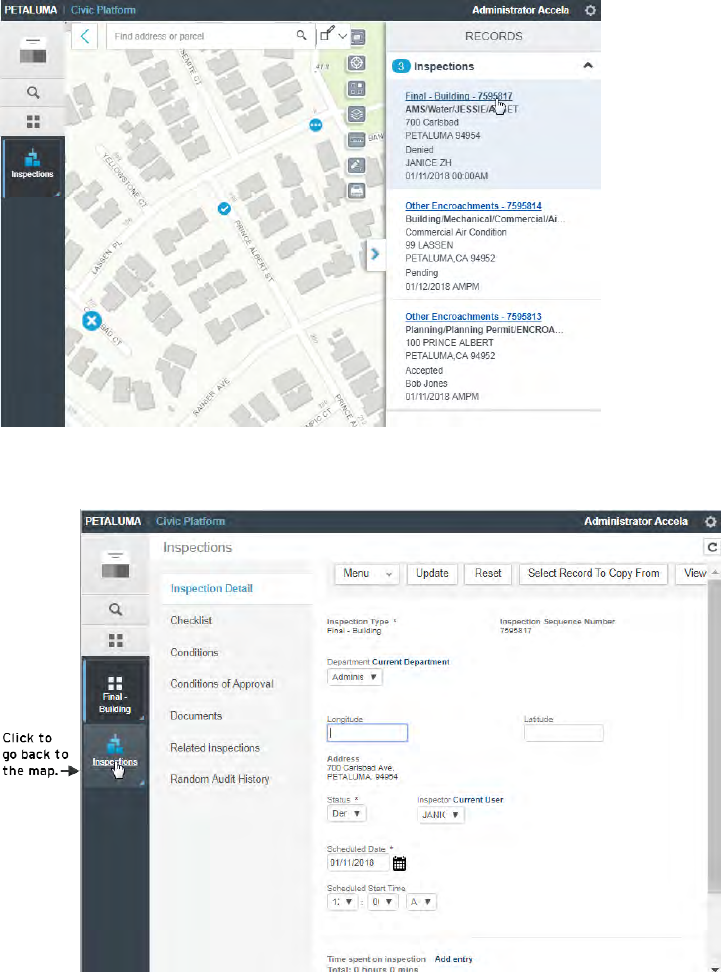721x972 pixels.
Task: Open the Documents tab
Action: [196, 715]
